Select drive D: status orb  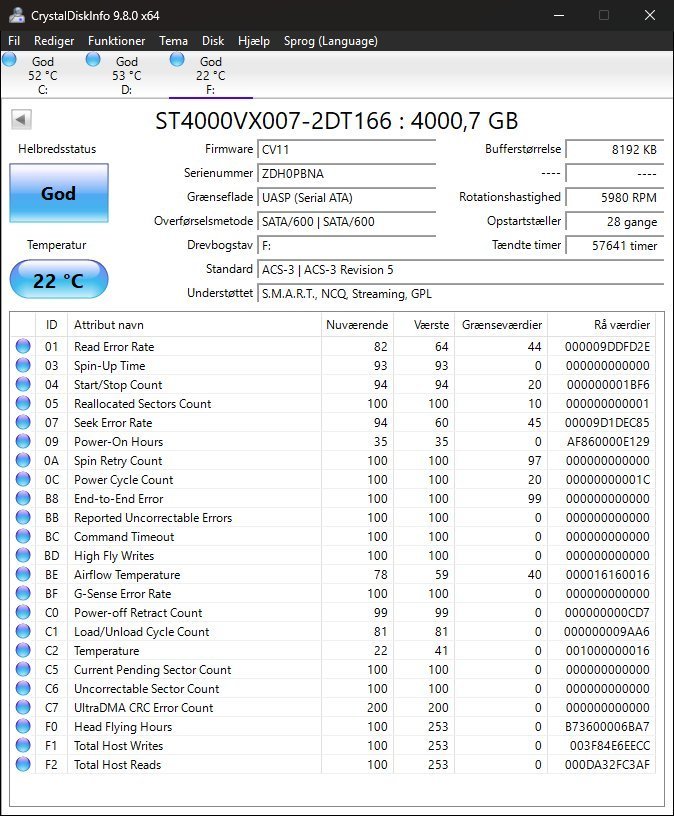(93, 60)
